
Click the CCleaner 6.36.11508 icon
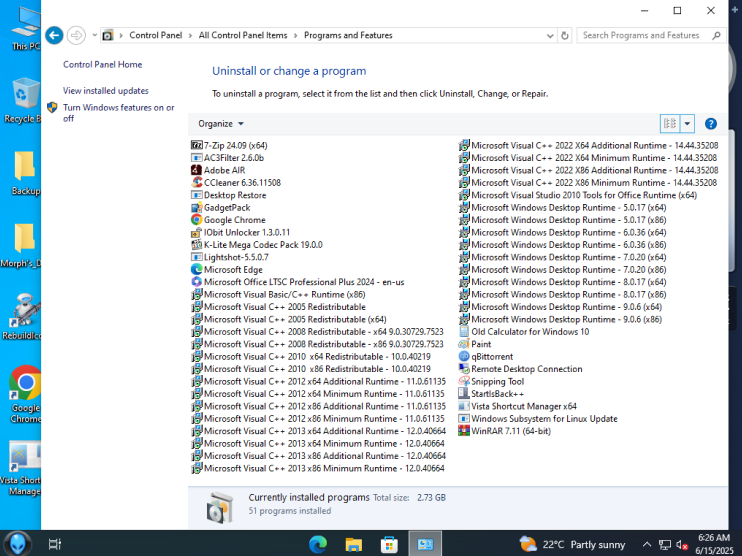point(196,182)
